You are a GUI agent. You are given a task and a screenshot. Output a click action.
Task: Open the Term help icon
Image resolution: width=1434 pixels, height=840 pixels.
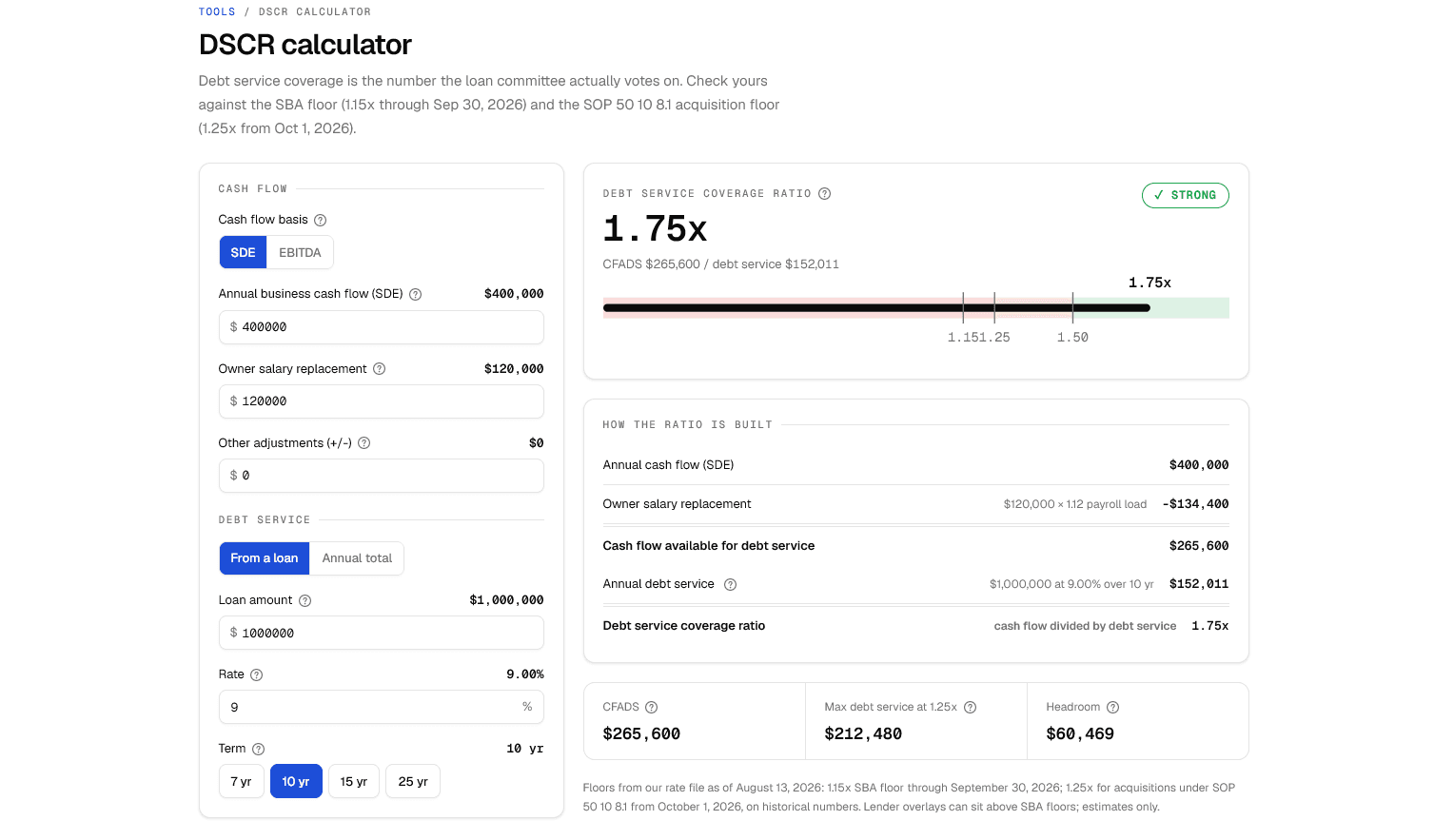[259, 749]
